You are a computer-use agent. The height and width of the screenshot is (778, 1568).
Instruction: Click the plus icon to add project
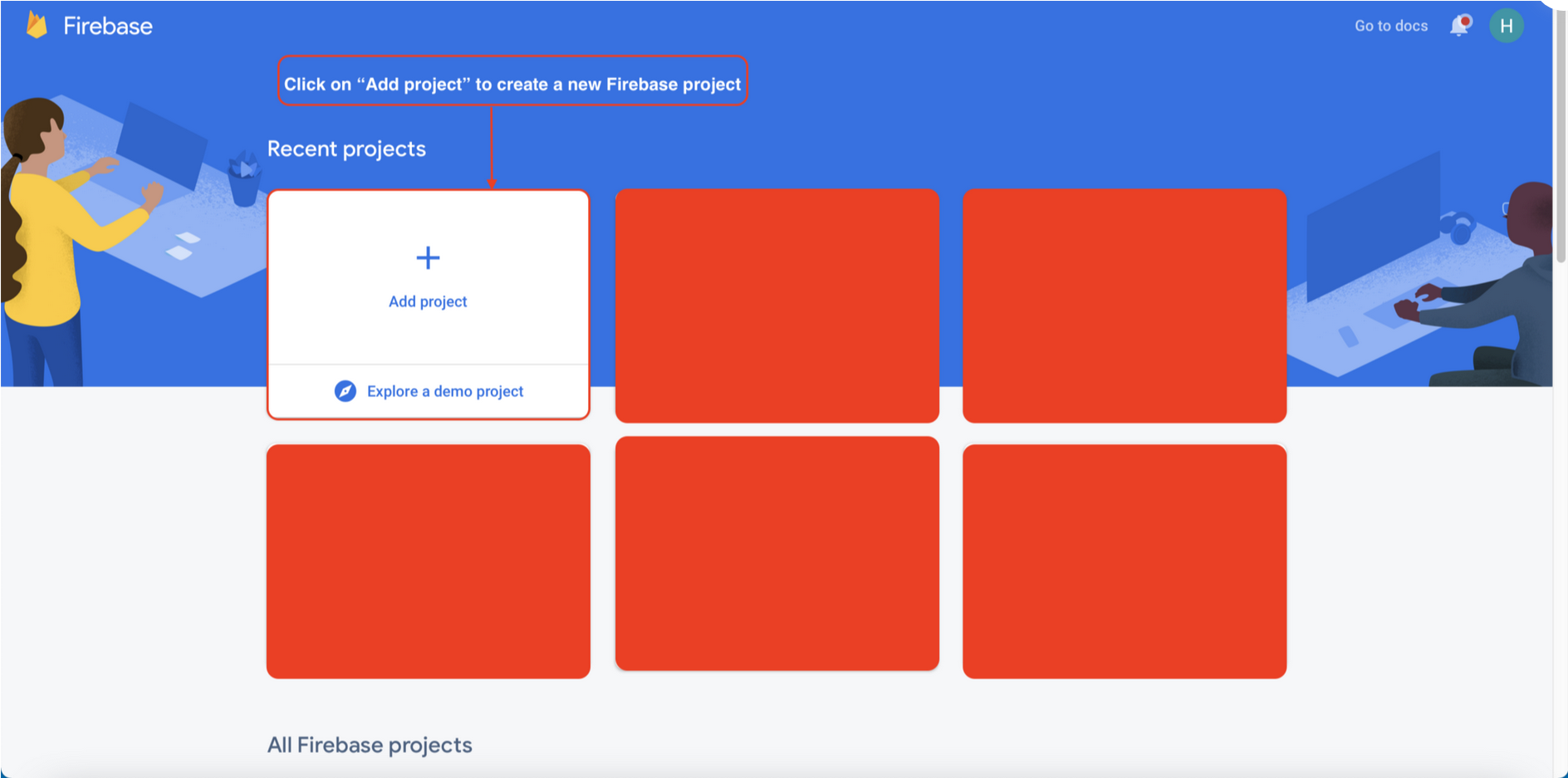coord(428,258)
